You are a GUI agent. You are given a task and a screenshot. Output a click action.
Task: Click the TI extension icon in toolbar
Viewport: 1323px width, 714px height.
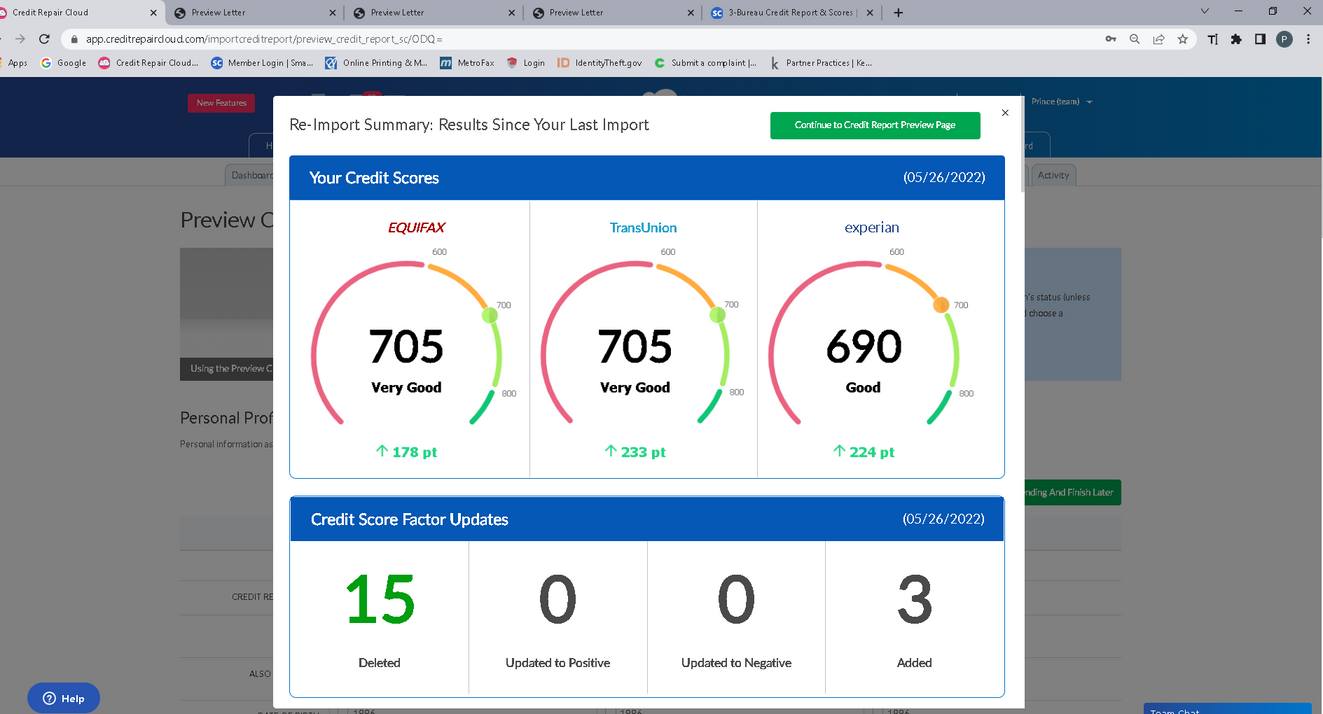[x=1213, y=39]
